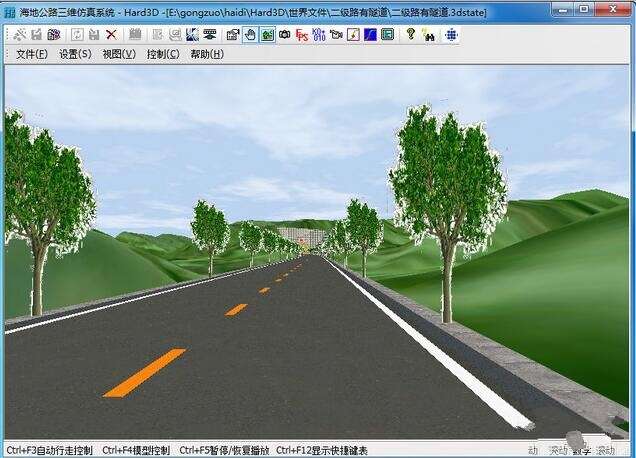The image size is (636, 458).
Task: Minimize the Hard3D window
Action: pyautogui.click(x=563, y=9)
